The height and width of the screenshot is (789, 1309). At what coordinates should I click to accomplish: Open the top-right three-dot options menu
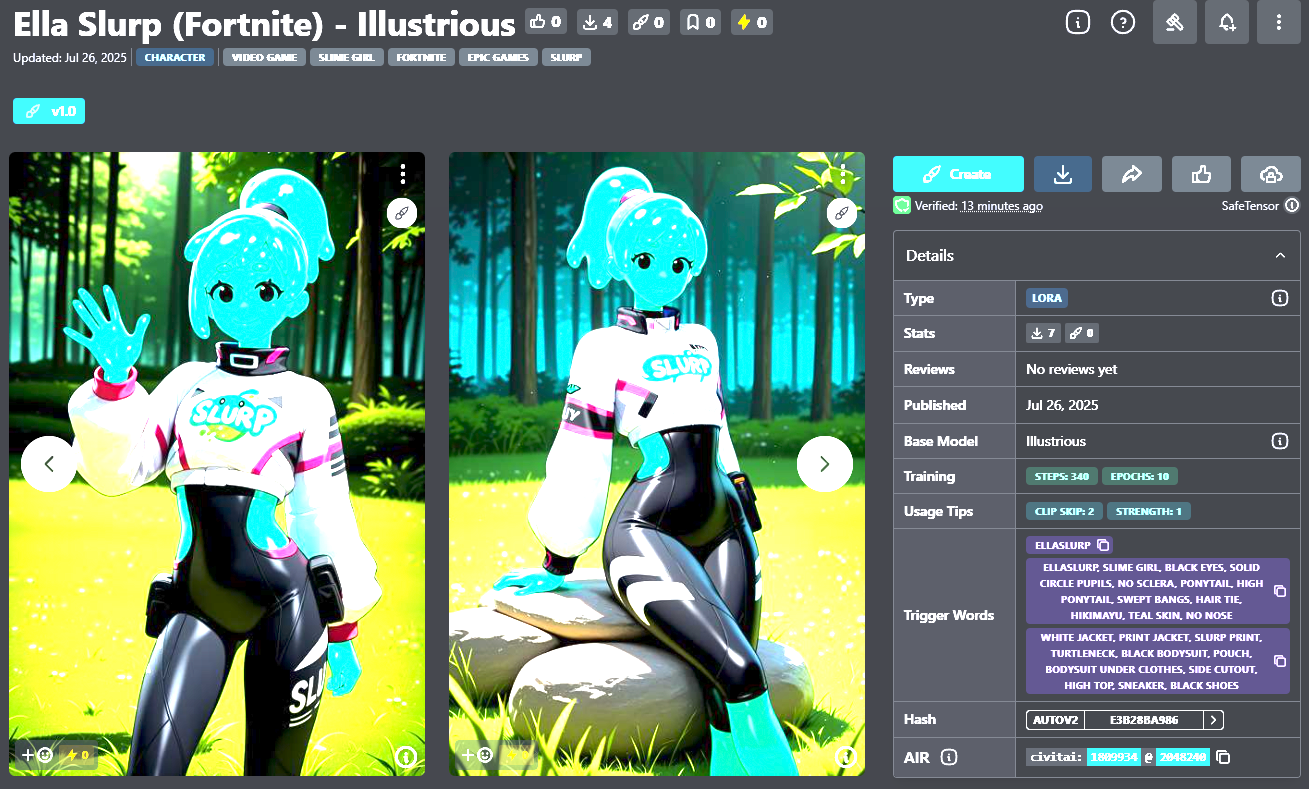[1278, 22]
